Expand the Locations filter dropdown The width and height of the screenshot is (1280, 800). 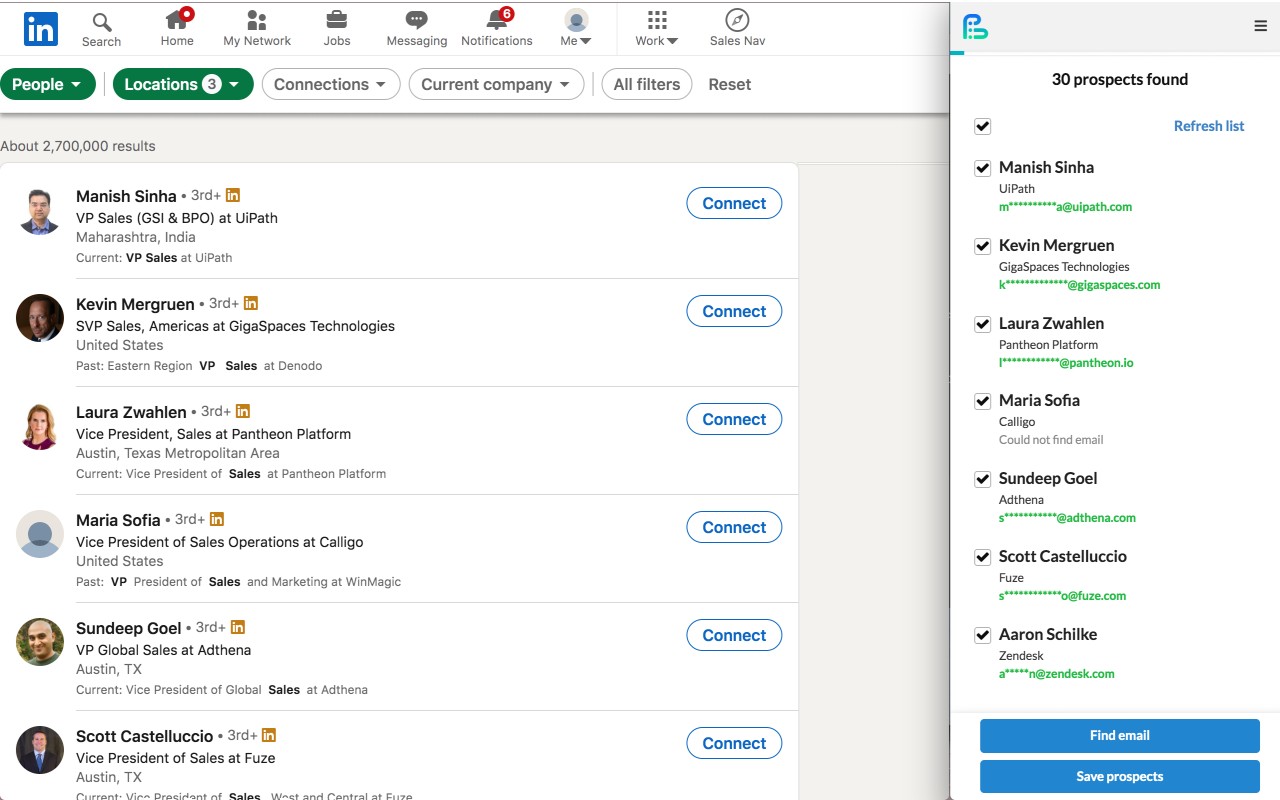[x=183, y=84]
